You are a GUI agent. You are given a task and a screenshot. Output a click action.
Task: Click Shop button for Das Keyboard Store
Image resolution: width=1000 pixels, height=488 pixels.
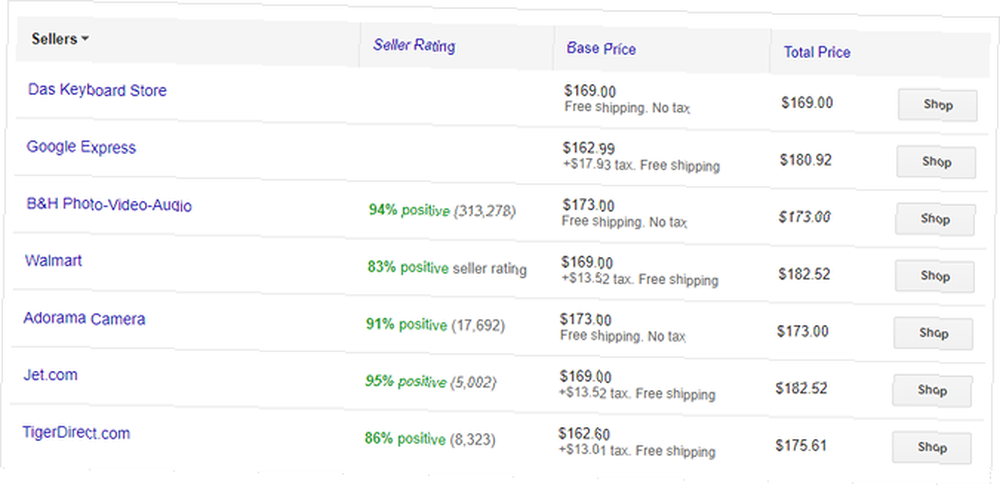(937, 105)
